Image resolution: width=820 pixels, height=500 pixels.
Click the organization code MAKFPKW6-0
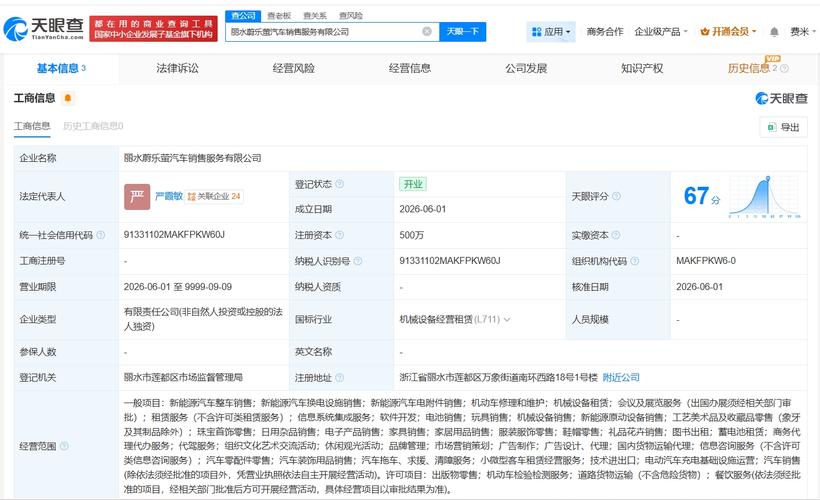[x=706, y=260]
